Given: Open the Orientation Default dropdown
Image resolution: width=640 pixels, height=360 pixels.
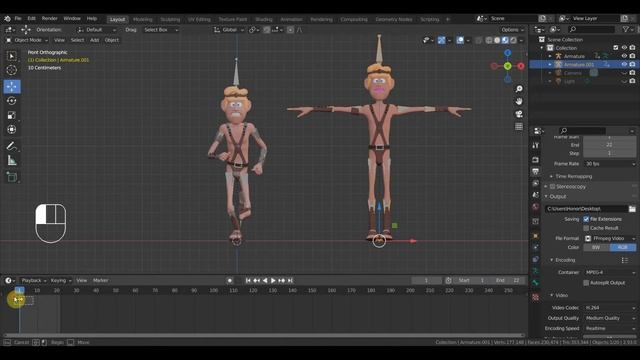Looking at the screenshot, I should (97, 30).
